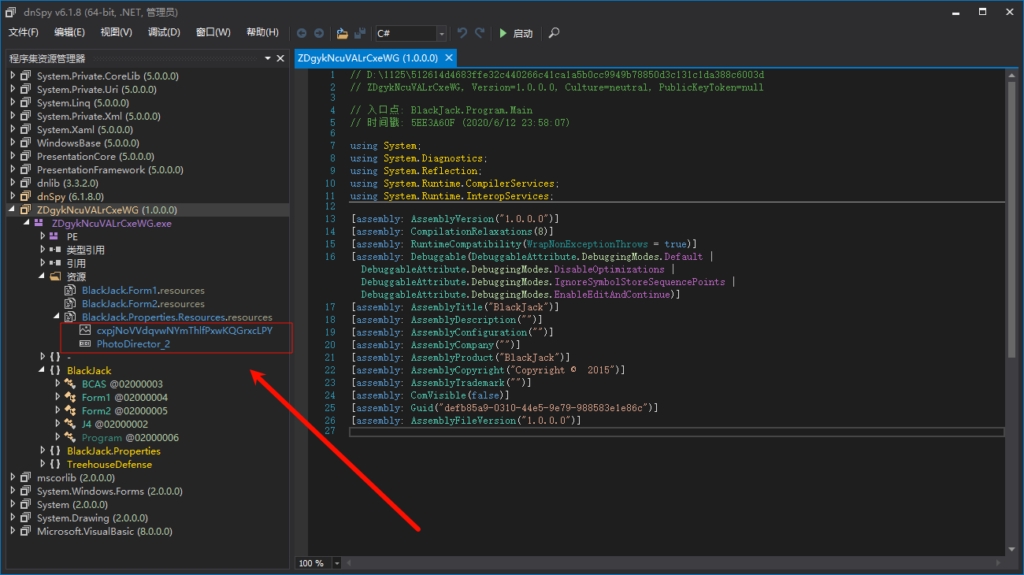
Task: Click the assembly icon beside System.Xaml (5.0.0.0)
Action: pos(25,129)
